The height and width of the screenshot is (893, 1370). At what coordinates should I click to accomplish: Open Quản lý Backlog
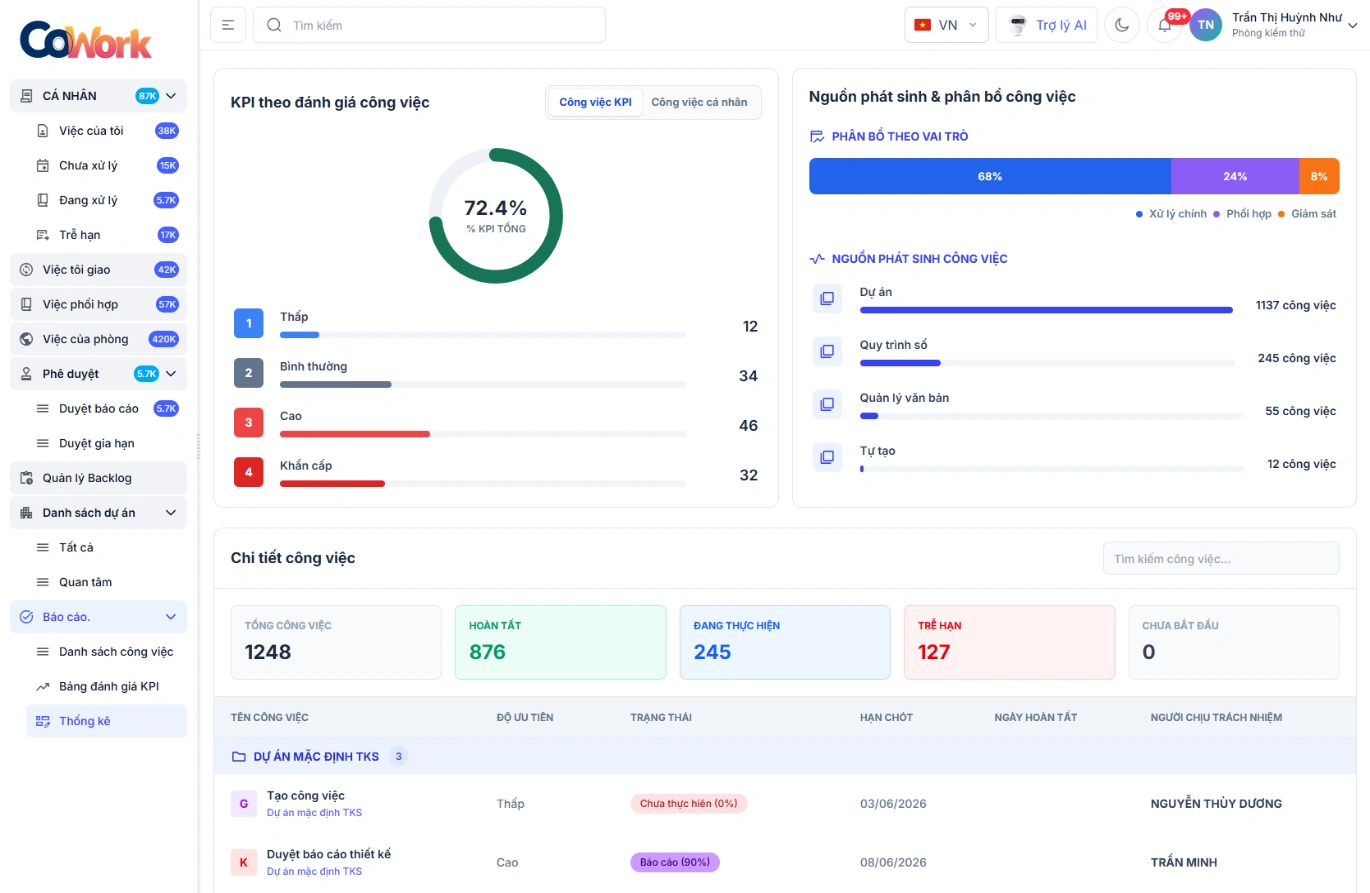[98, 478]
